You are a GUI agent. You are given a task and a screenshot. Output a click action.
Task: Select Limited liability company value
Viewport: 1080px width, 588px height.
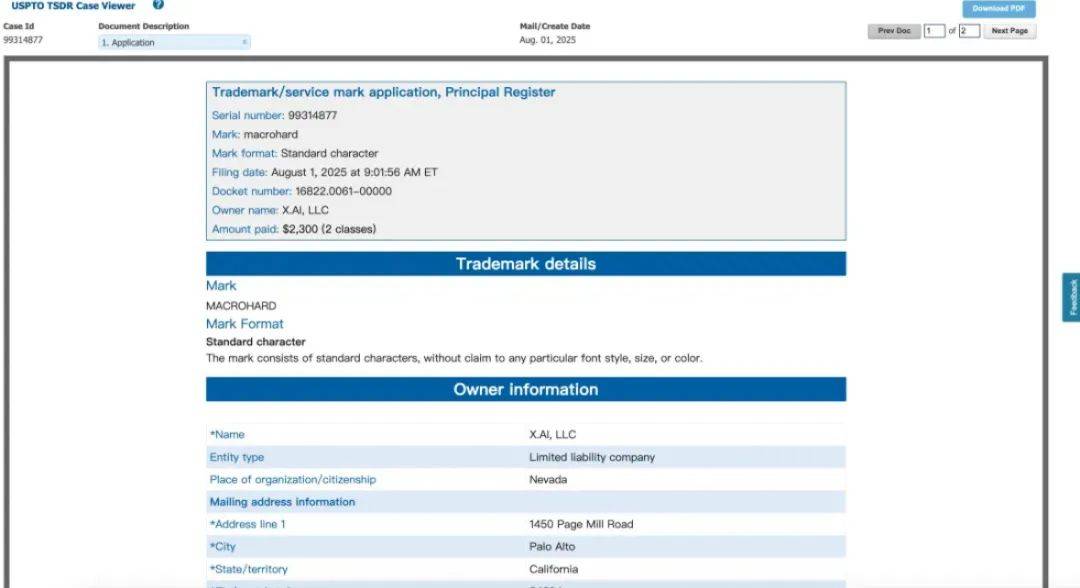pyautogui.click(x=592, y=457)
